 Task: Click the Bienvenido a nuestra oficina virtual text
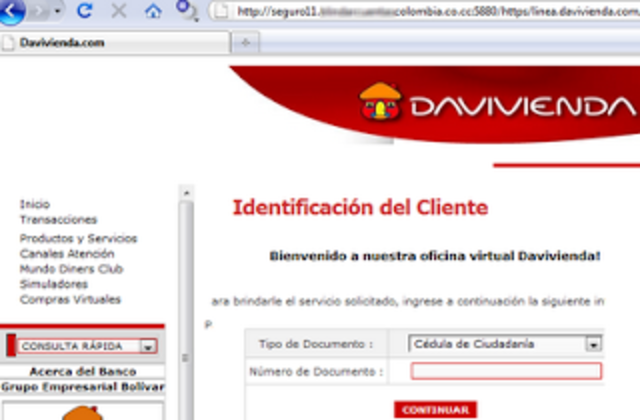click(435, 256)
